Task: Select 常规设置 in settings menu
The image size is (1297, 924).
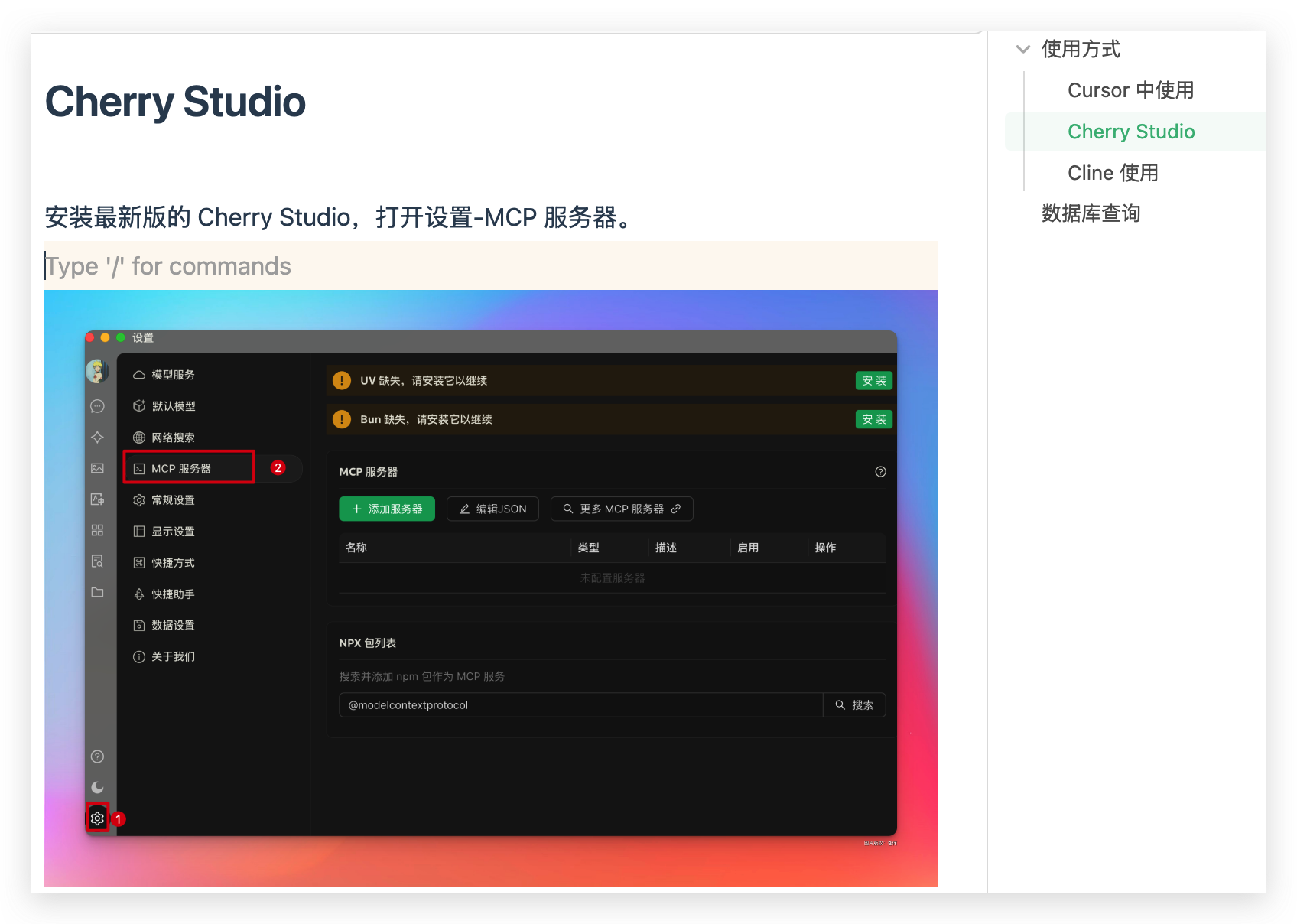Action: pyautogui.click(x=172, y=499)
